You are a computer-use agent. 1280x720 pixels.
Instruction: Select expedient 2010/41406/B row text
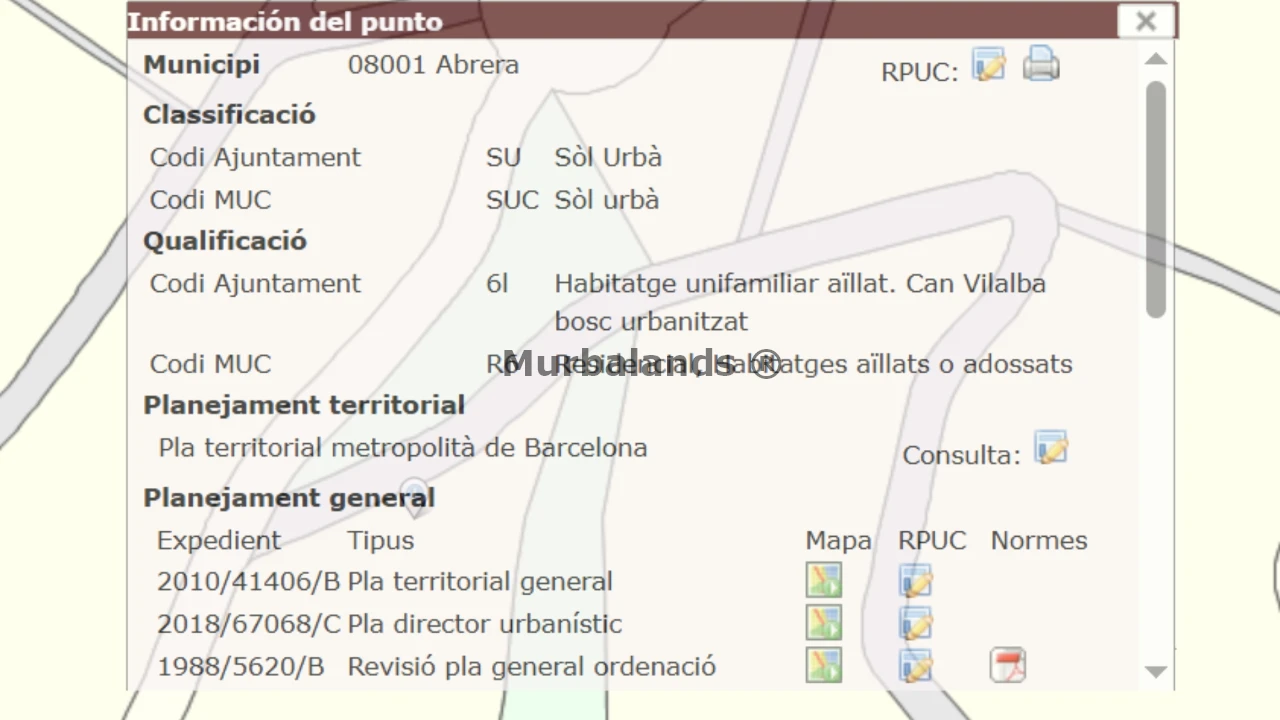pos(248,582)
